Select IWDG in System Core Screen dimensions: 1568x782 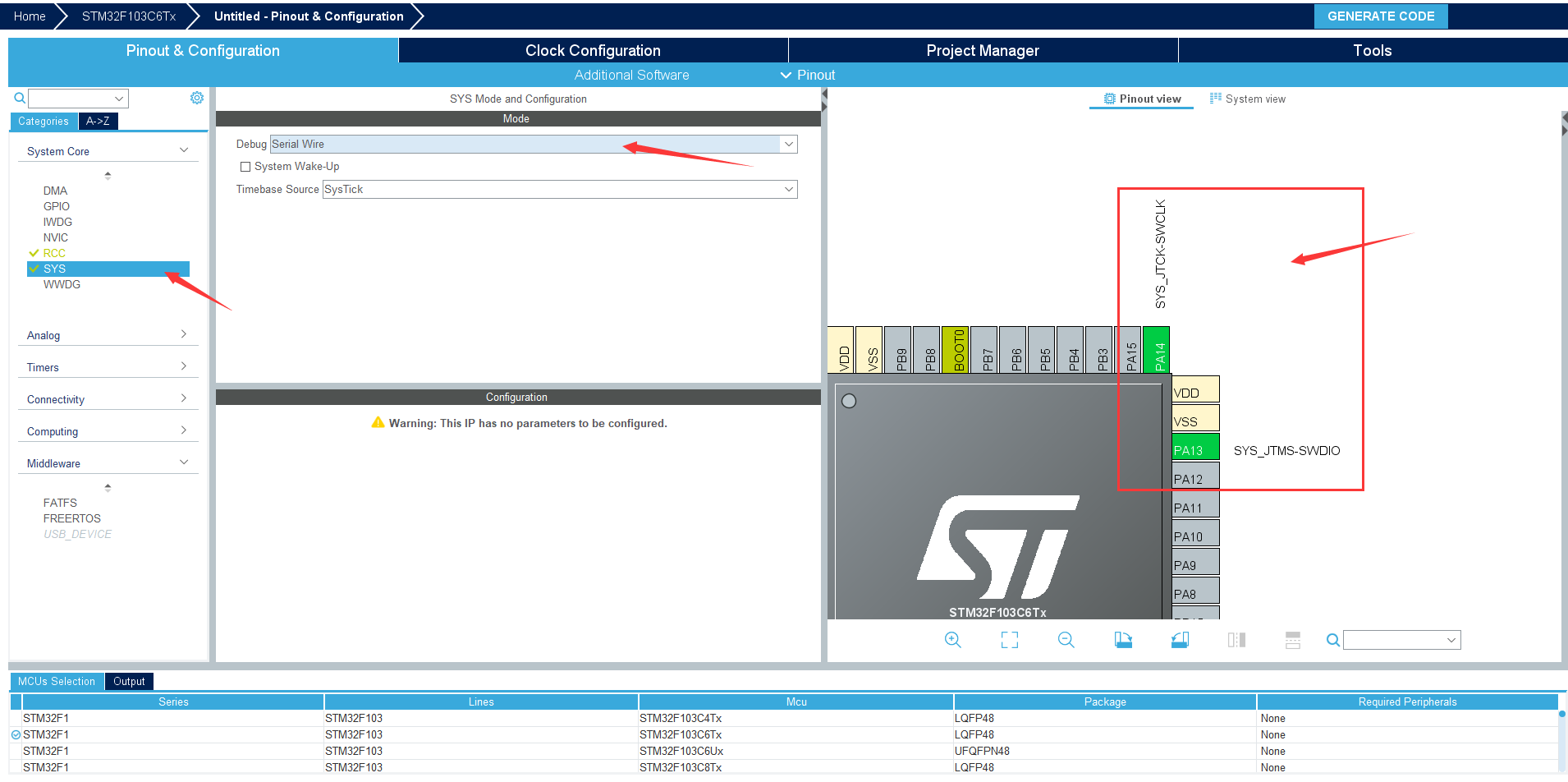[57, 222]
